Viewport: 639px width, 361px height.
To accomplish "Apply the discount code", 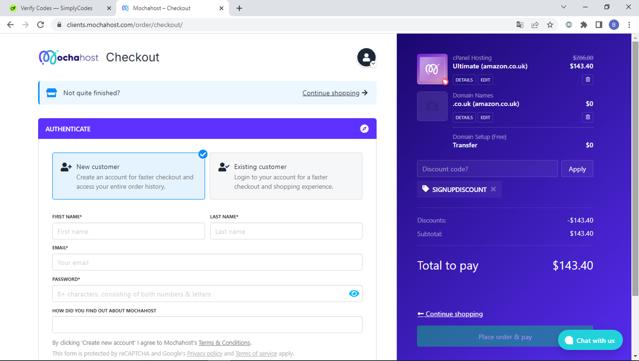I will (x=577, y=169).
